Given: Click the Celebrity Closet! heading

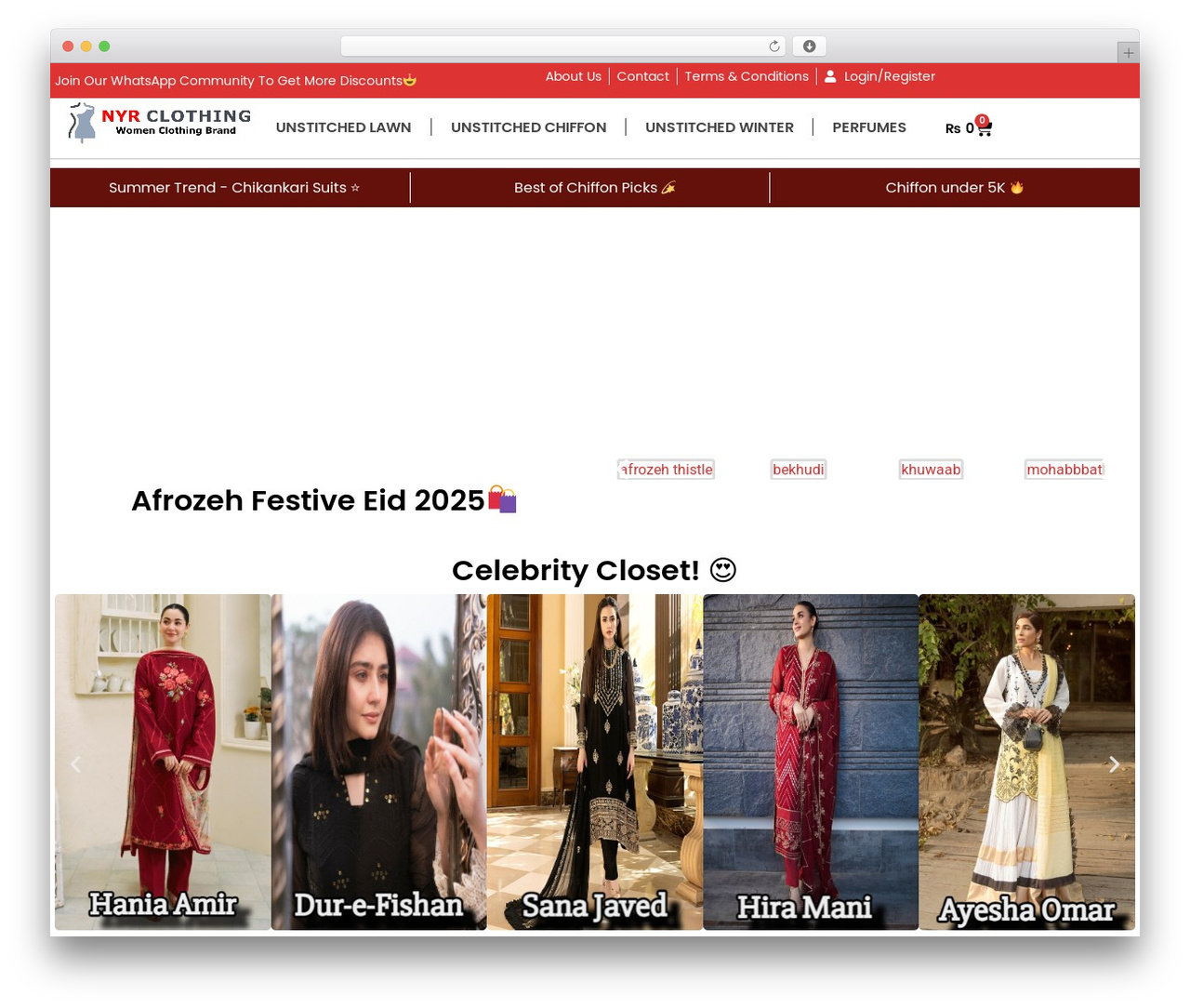Looking at the screenshot, I should coord(594,570).
